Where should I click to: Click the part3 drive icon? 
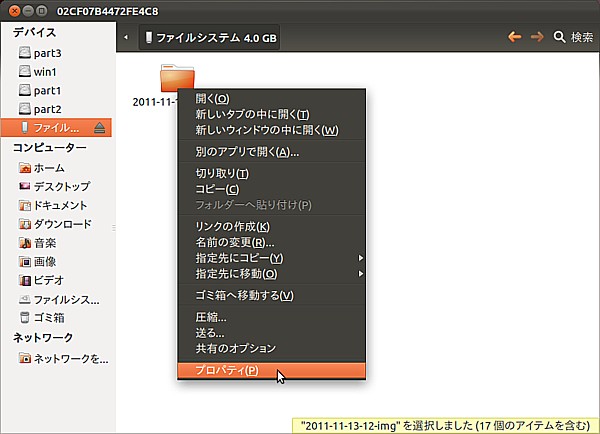pos(24,52)
